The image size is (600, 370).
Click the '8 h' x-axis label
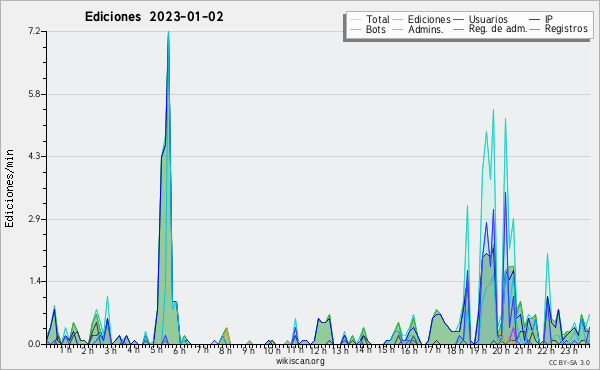225,350
